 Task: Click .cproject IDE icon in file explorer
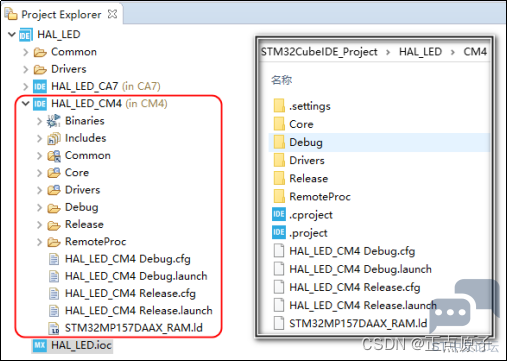pyautogui.click(x=279, y=214)
